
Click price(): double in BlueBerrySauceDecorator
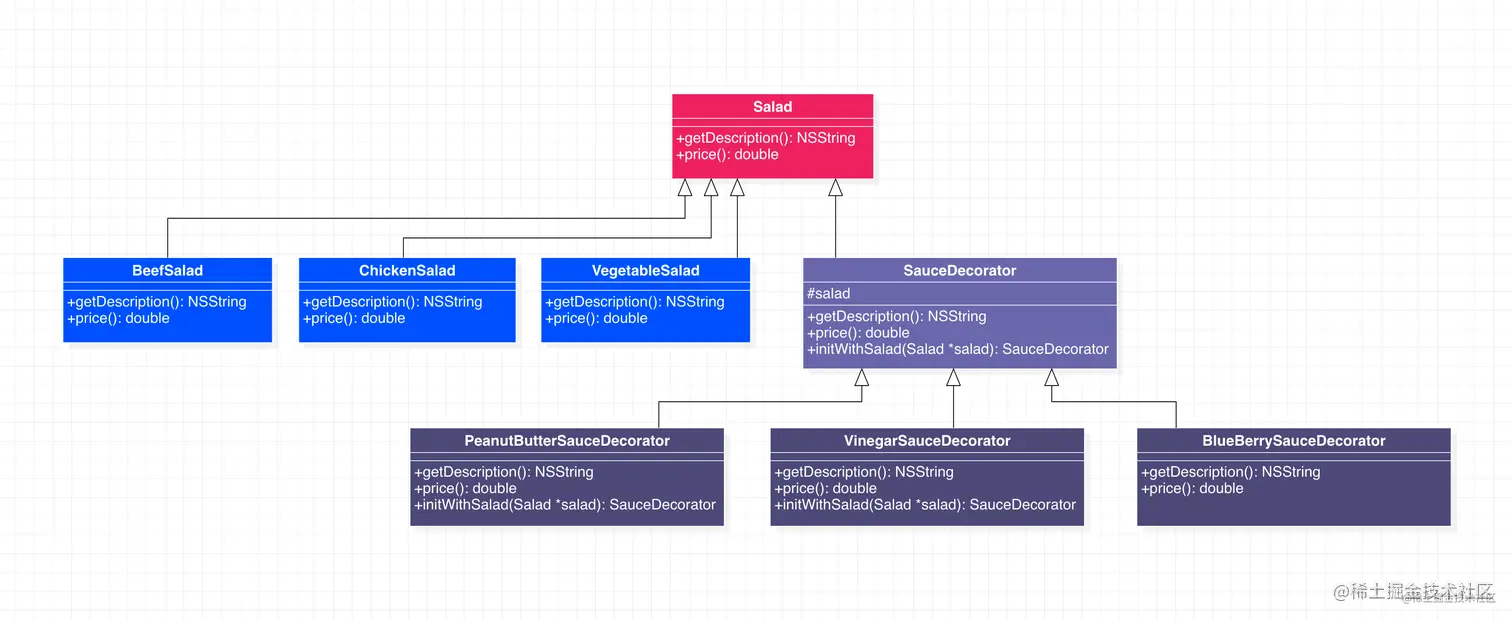[x=1192, y=488]
